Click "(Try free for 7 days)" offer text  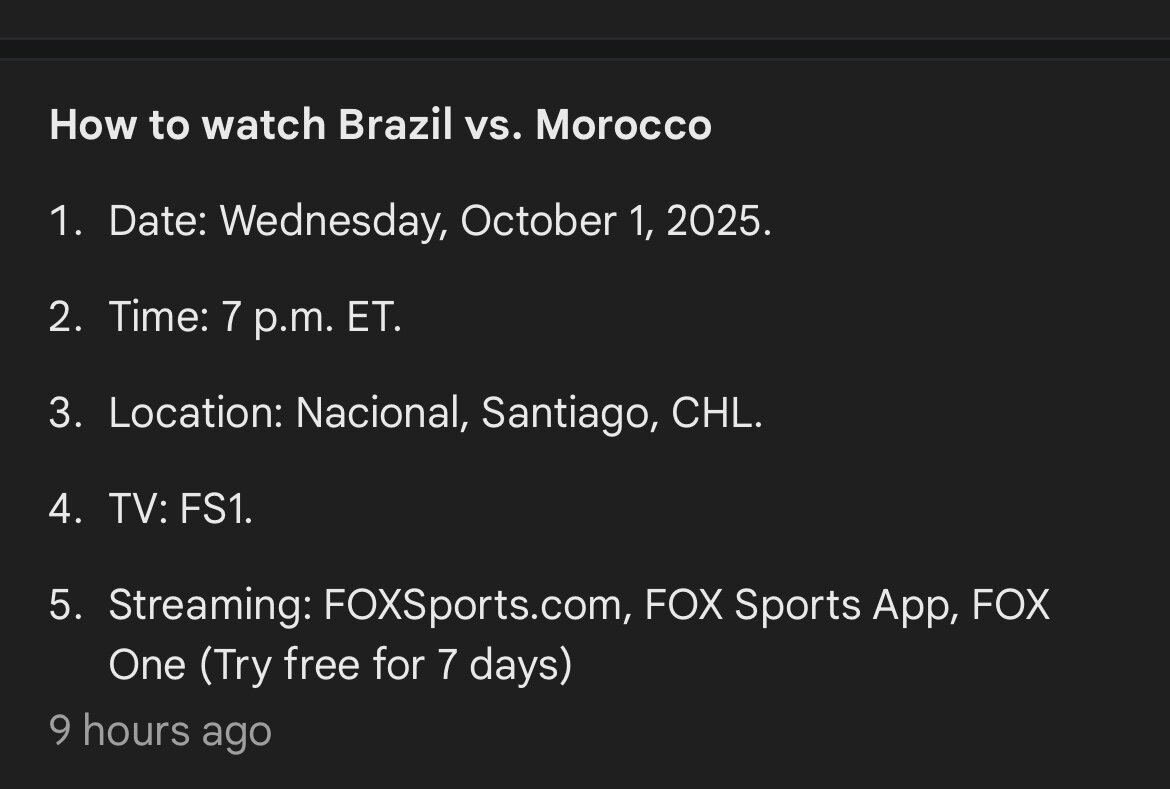point(386,665)
